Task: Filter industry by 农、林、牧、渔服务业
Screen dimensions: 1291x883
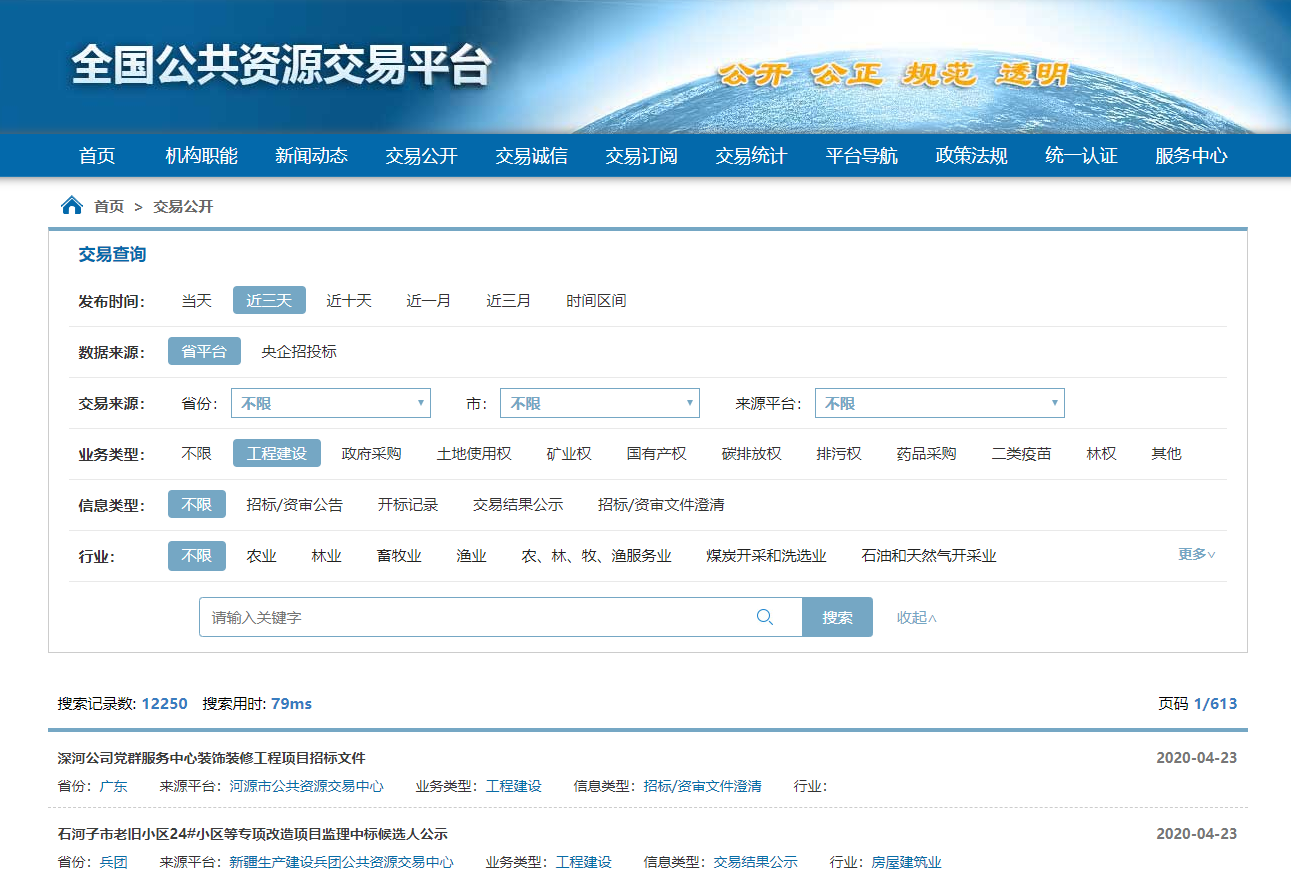Action: (x=597, y=556)
